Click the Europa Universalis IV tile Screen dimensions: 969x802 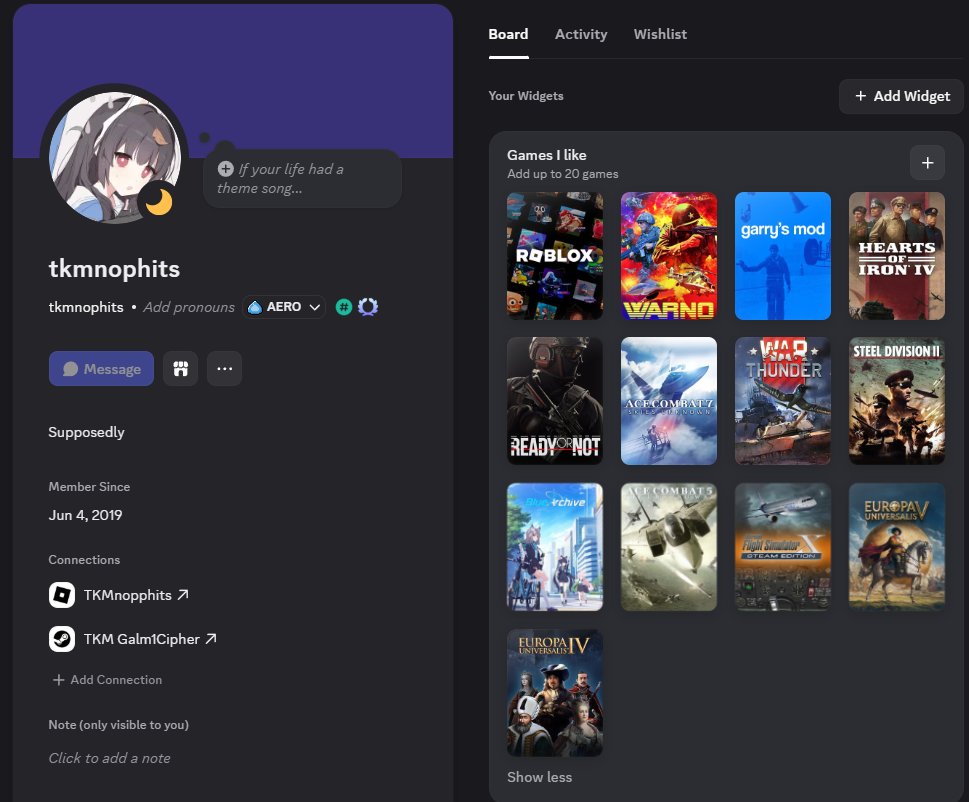[555, 693]
